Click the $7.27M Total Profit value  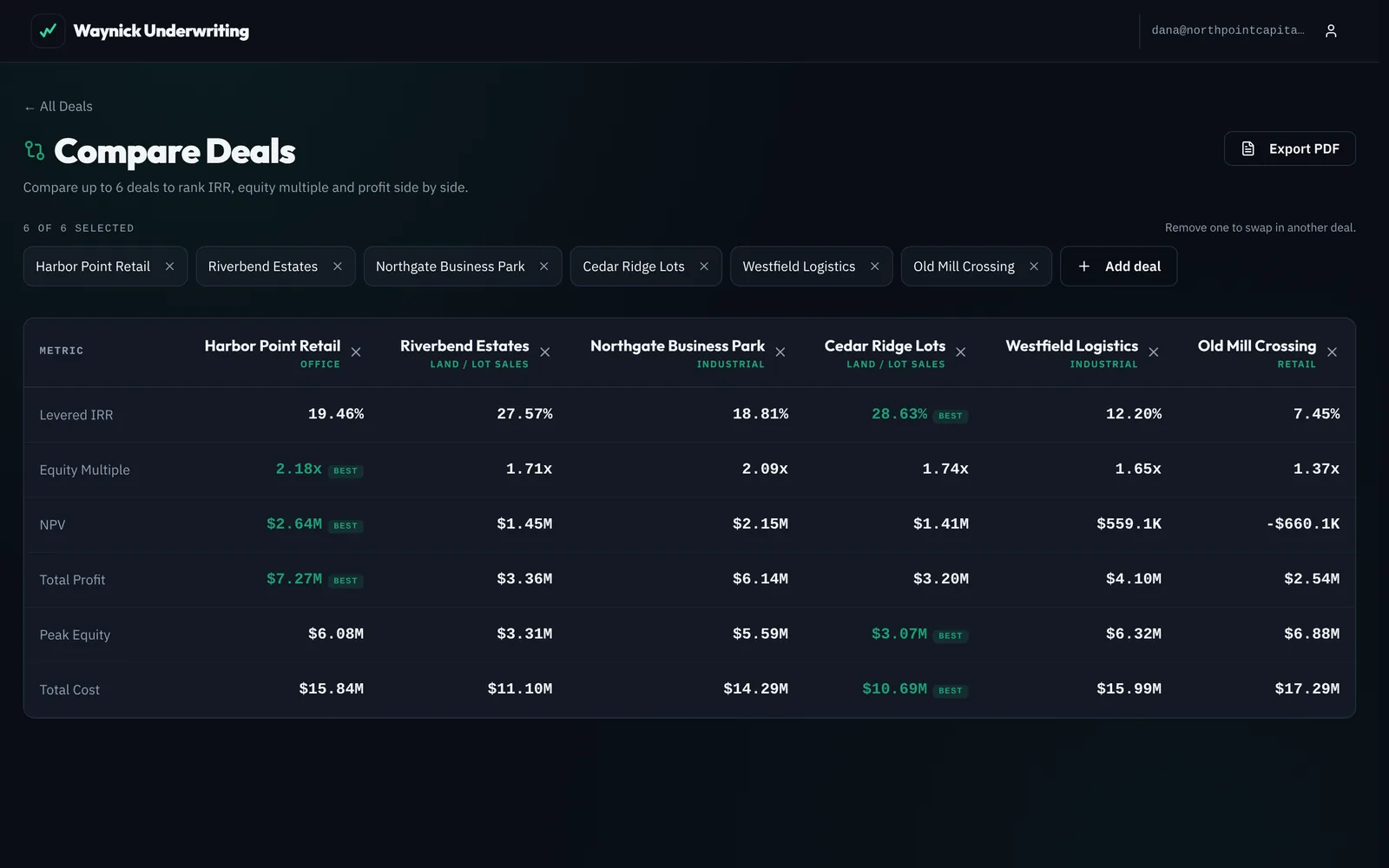pos(294,579)
